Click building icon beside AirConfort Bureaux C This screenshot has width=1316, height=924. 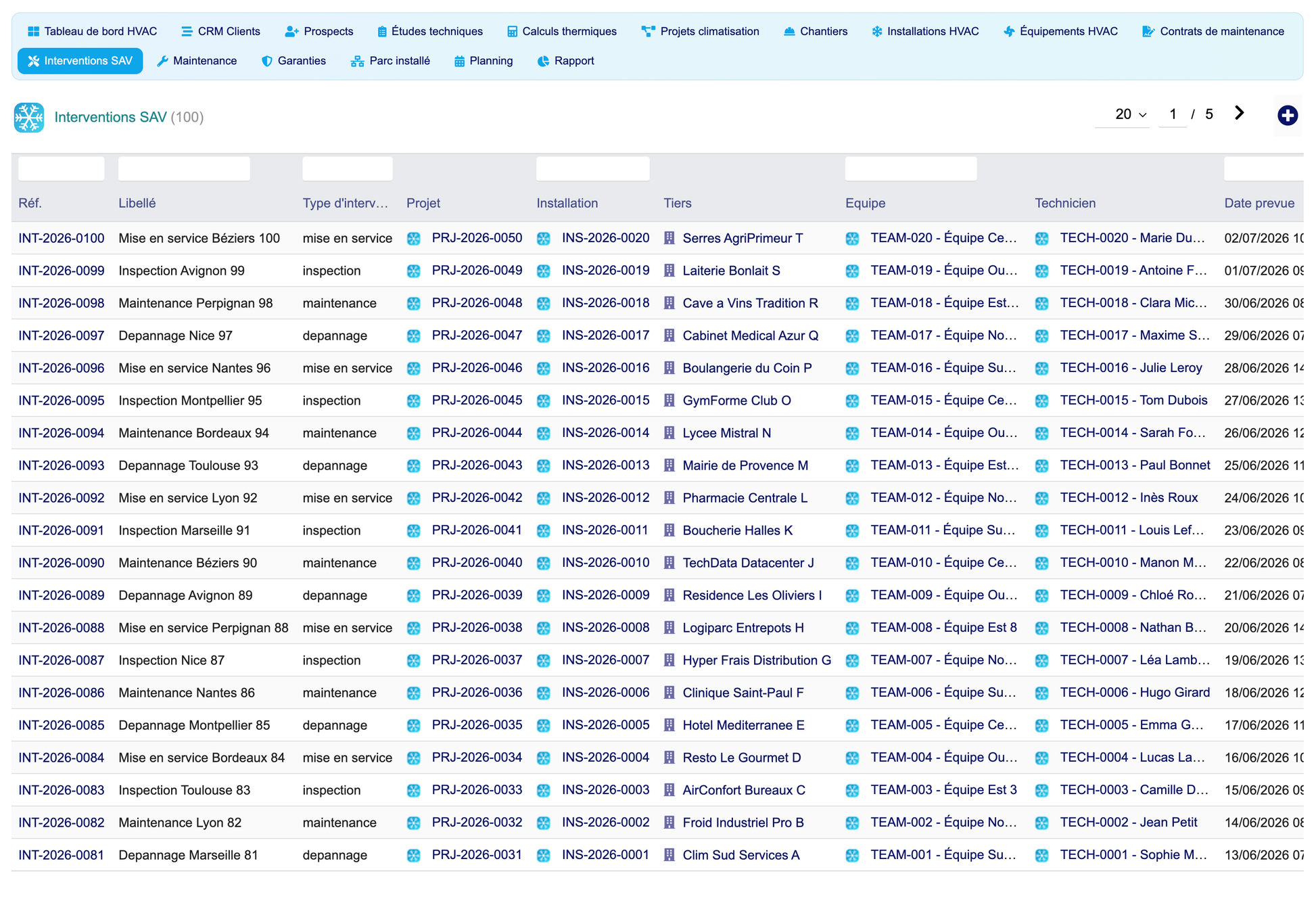tap(669, 790)
